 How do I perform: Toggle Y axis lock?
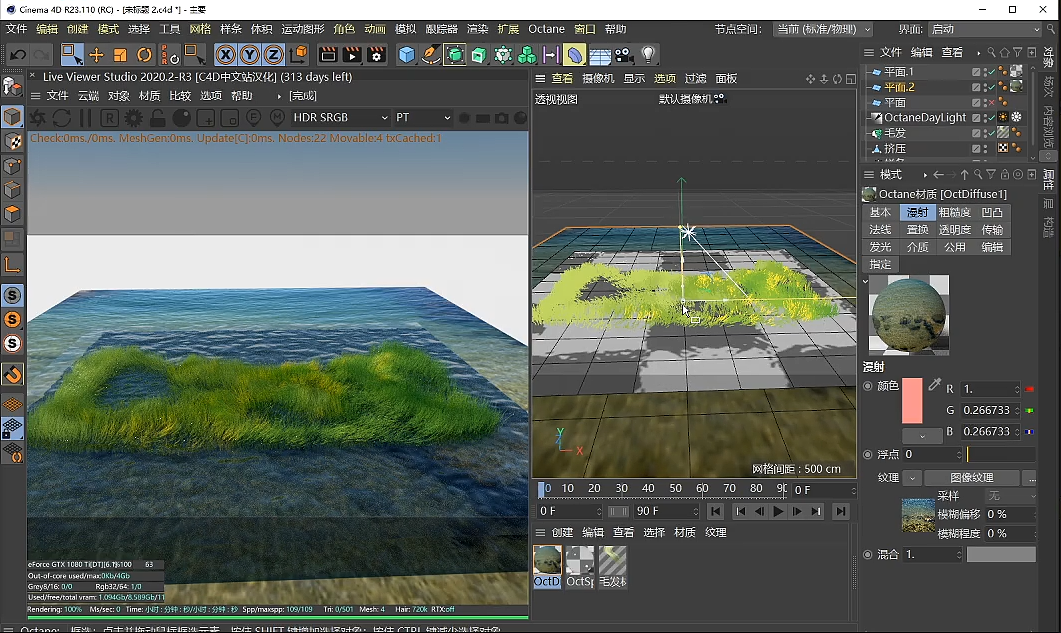(x=250, y=55)
